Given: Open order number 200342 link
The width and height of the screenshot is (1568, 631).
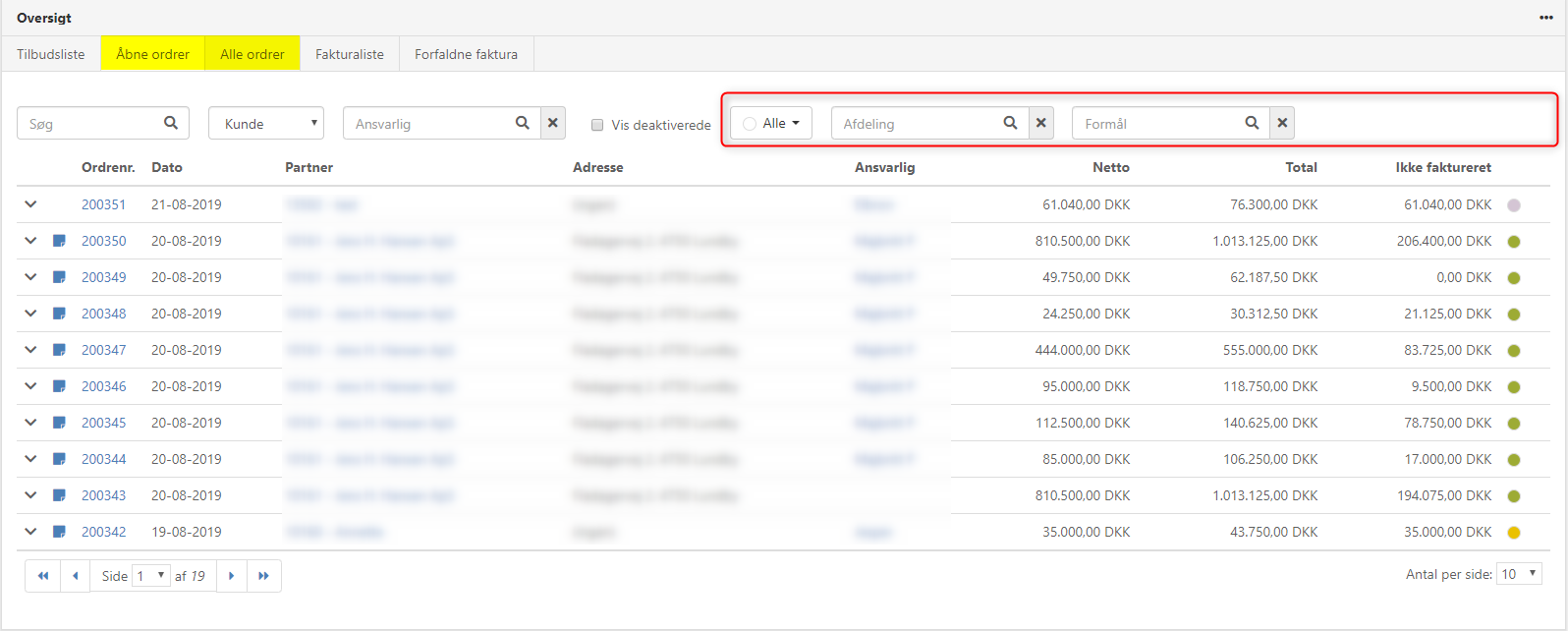Looking at the screenshot, I should pyautogui.click(x=103, y=532).
